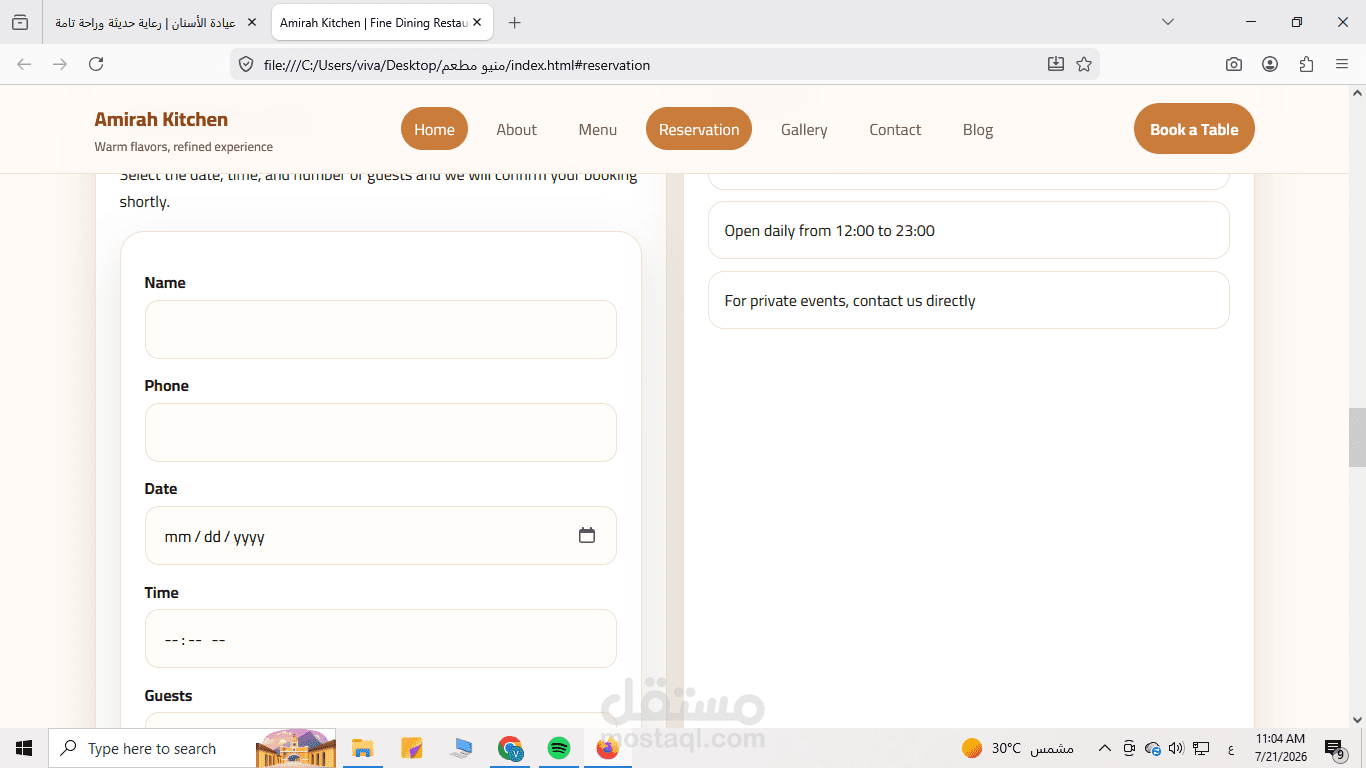The image size is (1366, 768).
Task: Reload the current page
Action: click(x=96, y=64)
